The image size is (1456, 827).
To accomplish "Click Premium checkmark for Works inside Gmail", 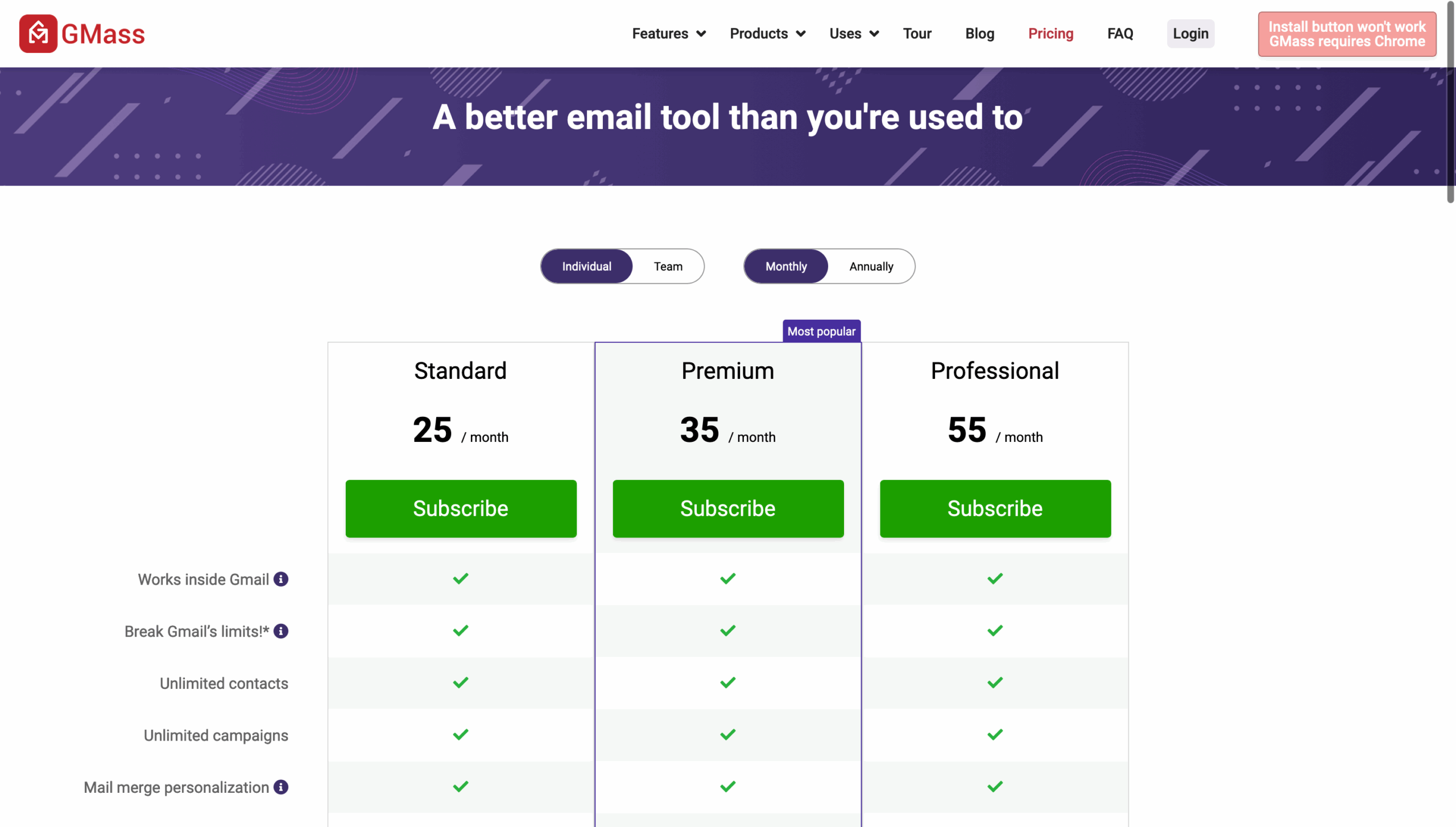I will pos(728,578).
